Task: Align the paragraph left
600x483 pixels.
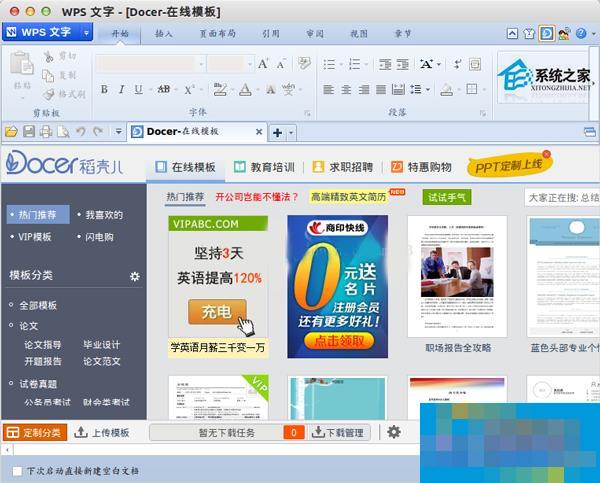Action: tap(328, 90)
